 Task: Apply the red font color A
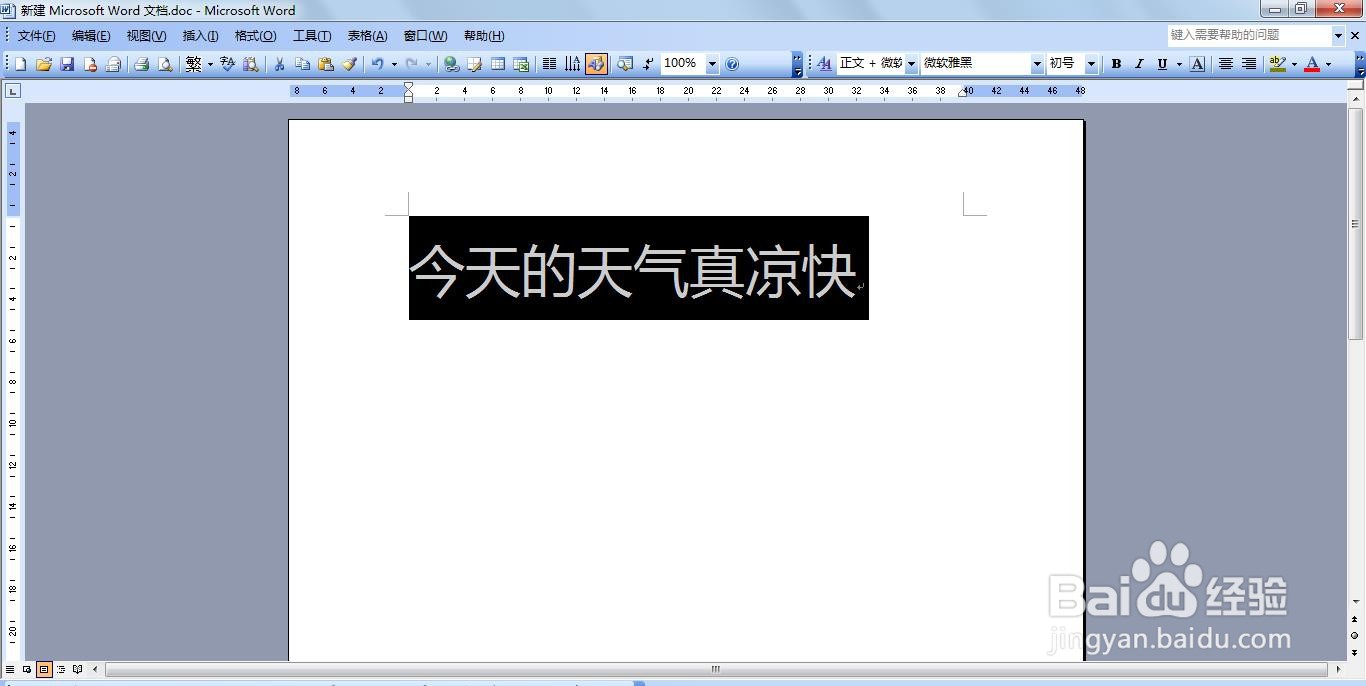1312,64
